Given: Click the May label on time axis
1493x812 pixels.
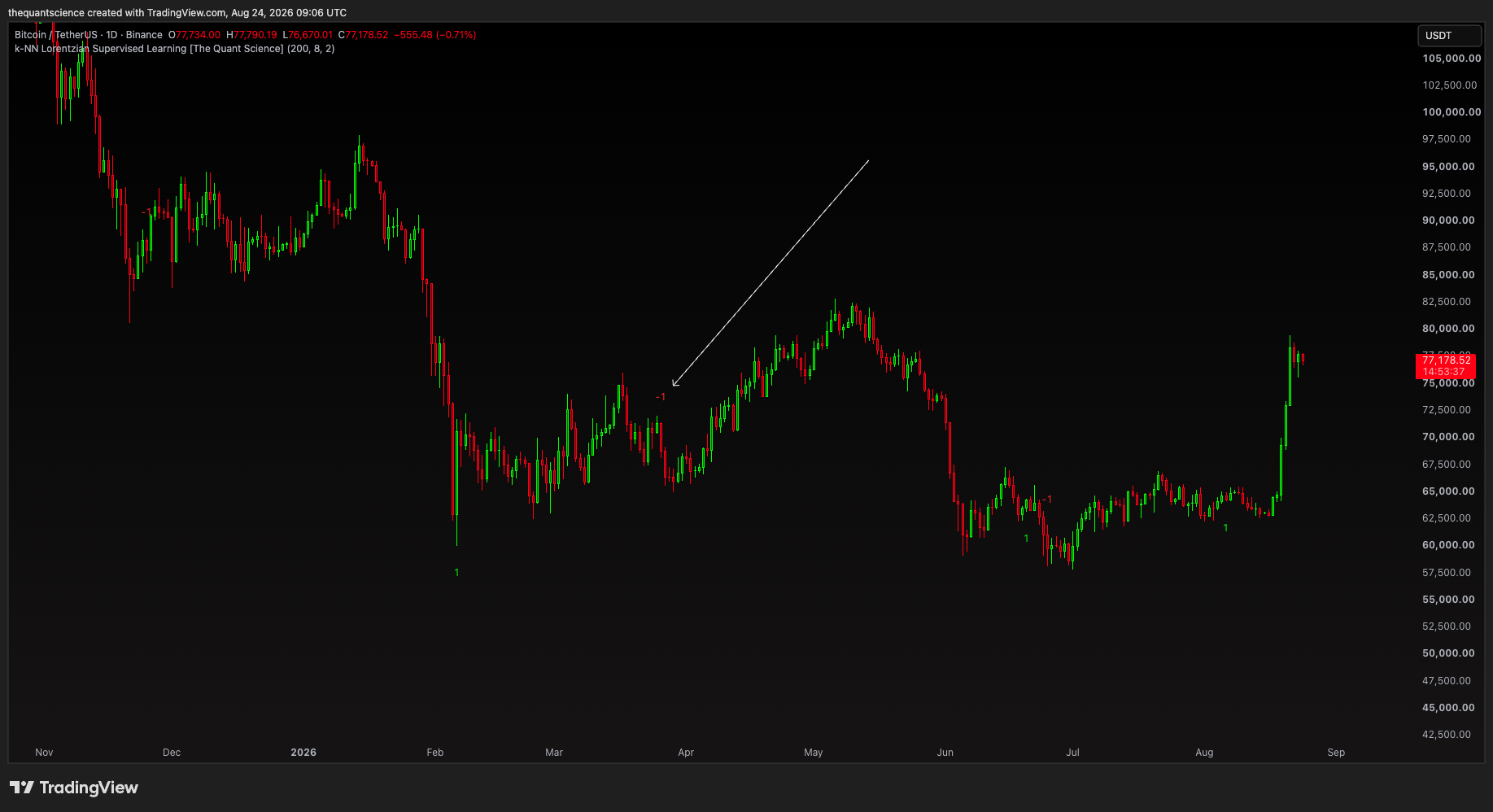Looking at the screenshot, I should tap(814, 753).
